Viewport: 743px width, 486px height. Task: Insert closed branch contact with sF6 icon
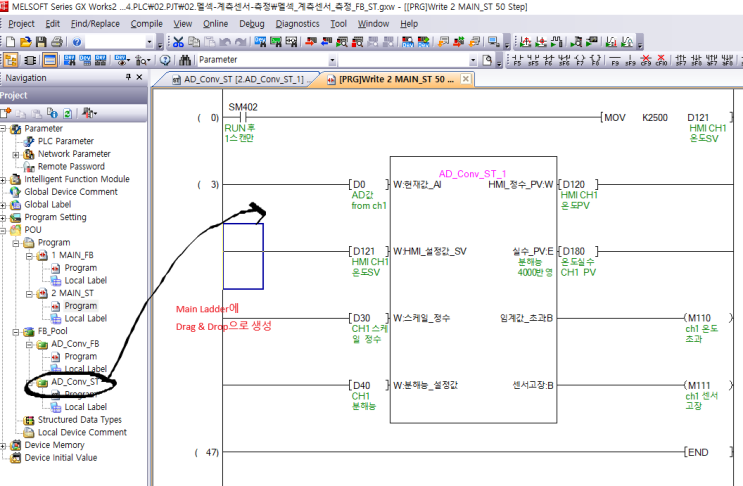564,60
